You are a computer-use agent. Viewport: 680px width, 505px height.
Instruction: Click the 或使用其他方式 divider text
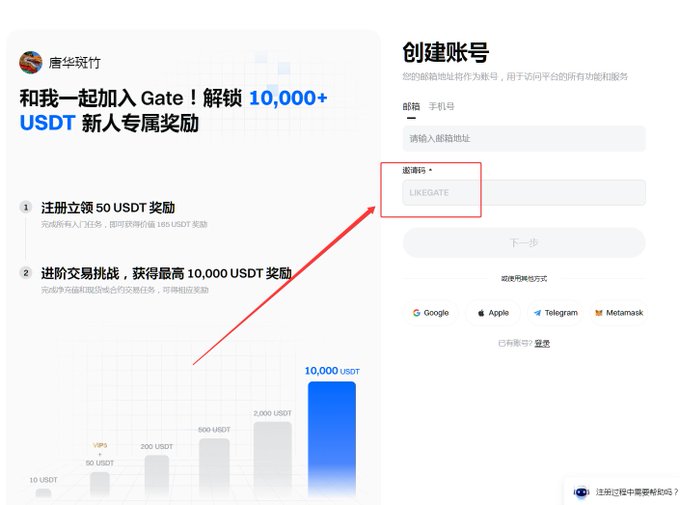[524, 279]
